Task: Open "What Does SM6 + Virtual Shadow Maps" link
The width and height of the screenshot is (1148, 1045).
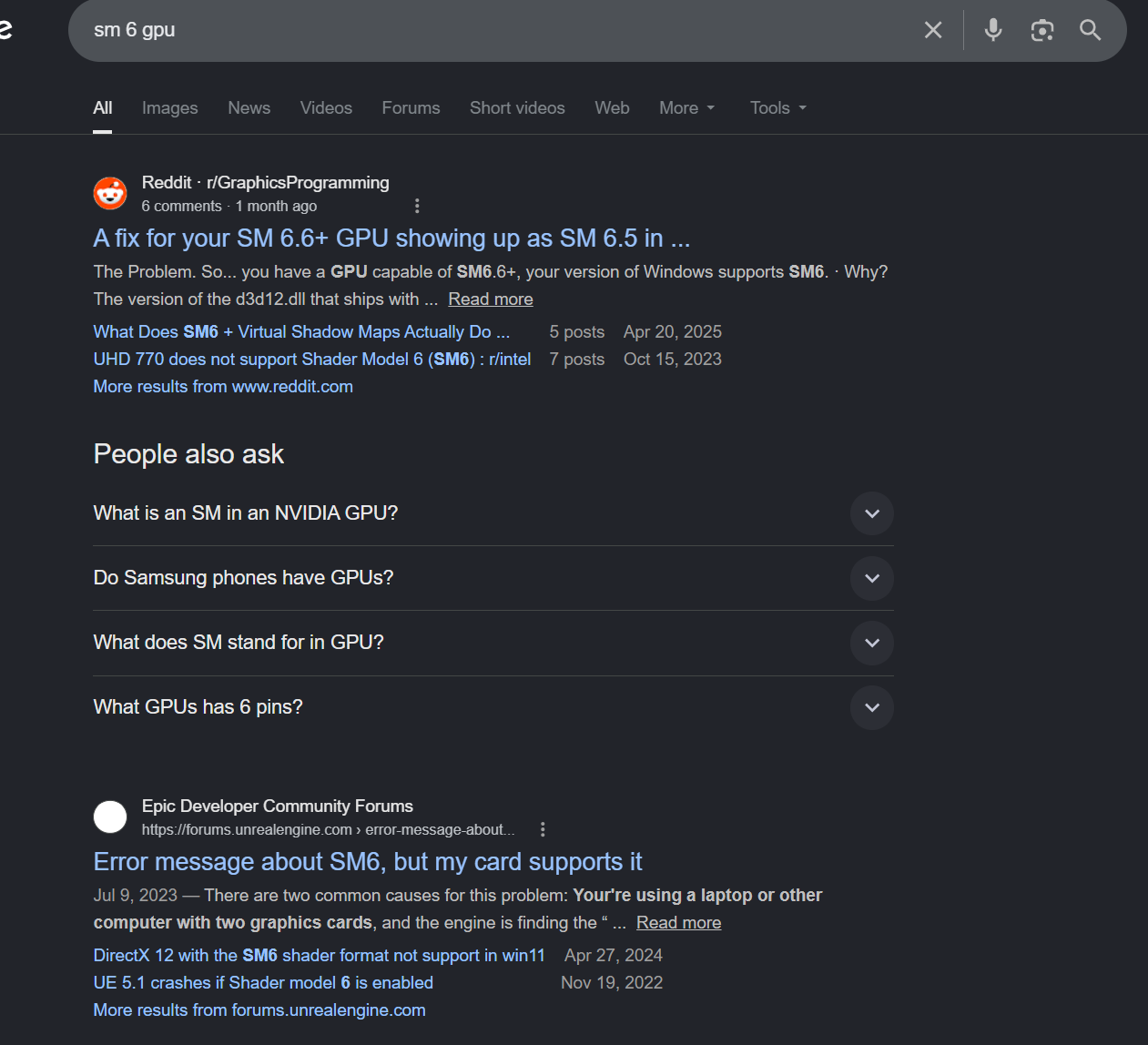Action: pos(301,332)
